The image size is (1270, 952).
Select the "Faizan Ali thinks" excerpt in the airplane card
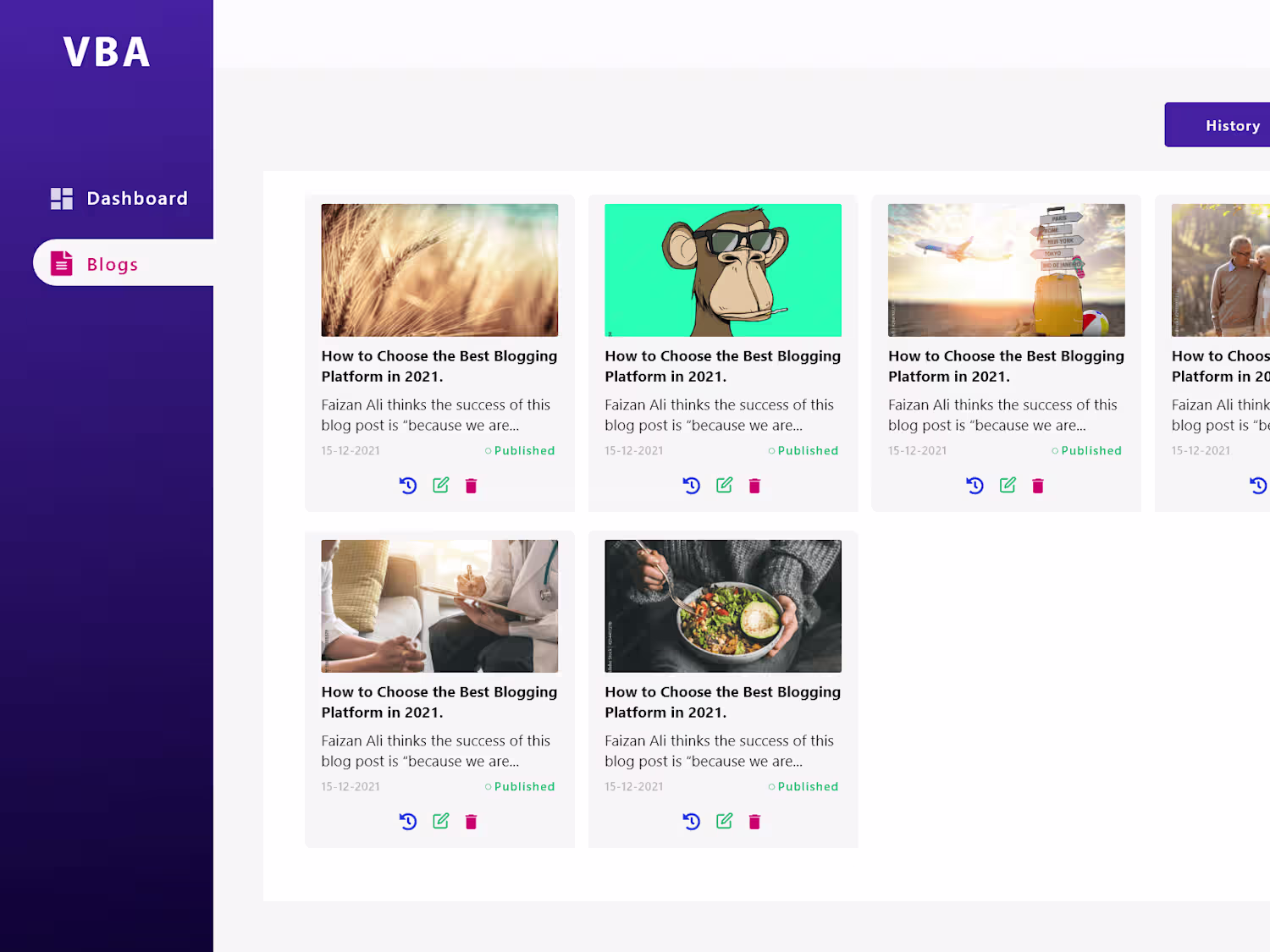[1003, 415]
